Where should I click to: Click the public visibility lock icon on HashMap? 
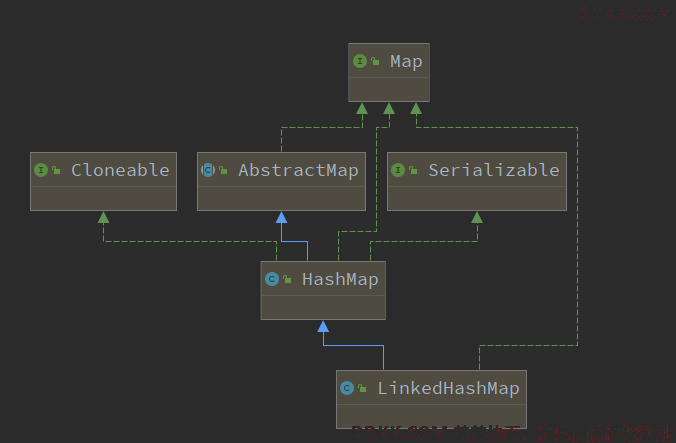click(287, 279)
